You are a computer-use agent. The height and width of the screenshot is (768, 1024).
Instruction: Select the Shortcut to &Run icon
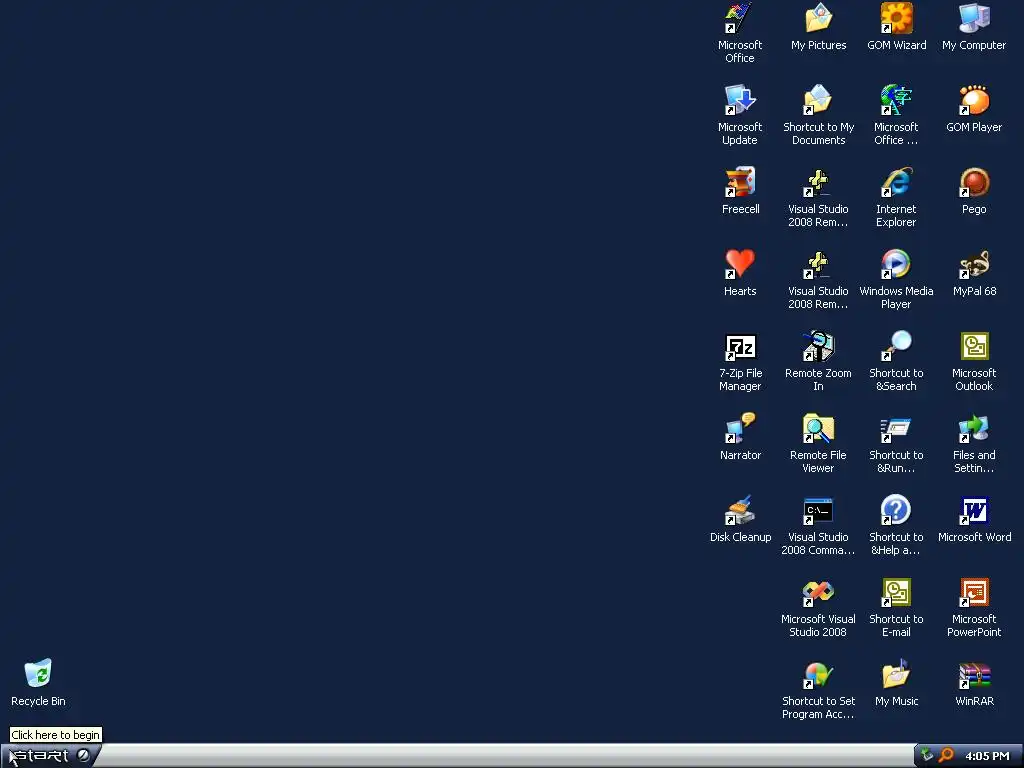pyautogui.click(x=896, y=428)
